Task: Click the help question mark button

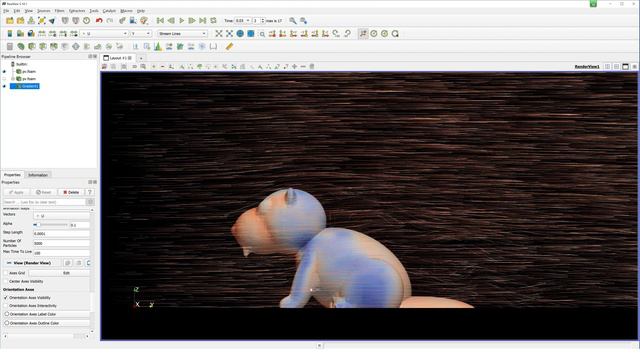Action: click(x=89, y=192)
